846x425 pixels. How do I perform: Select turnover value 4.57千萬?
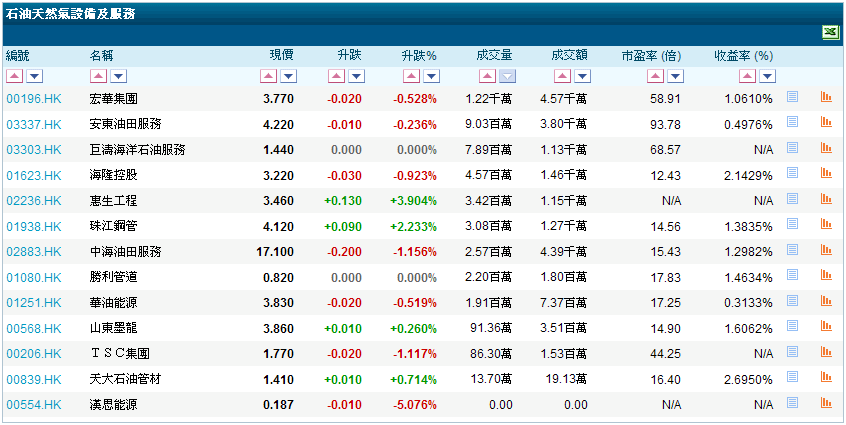point(564,99)
